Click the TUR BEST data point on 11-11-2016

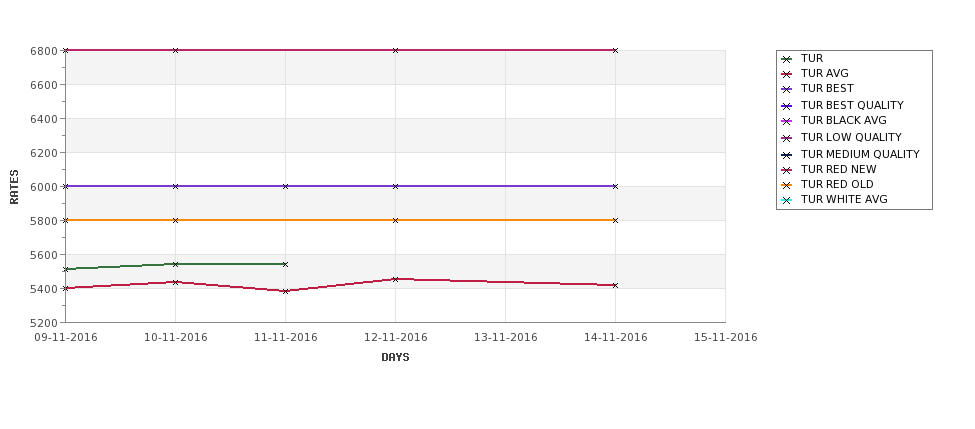coord(285,186)
